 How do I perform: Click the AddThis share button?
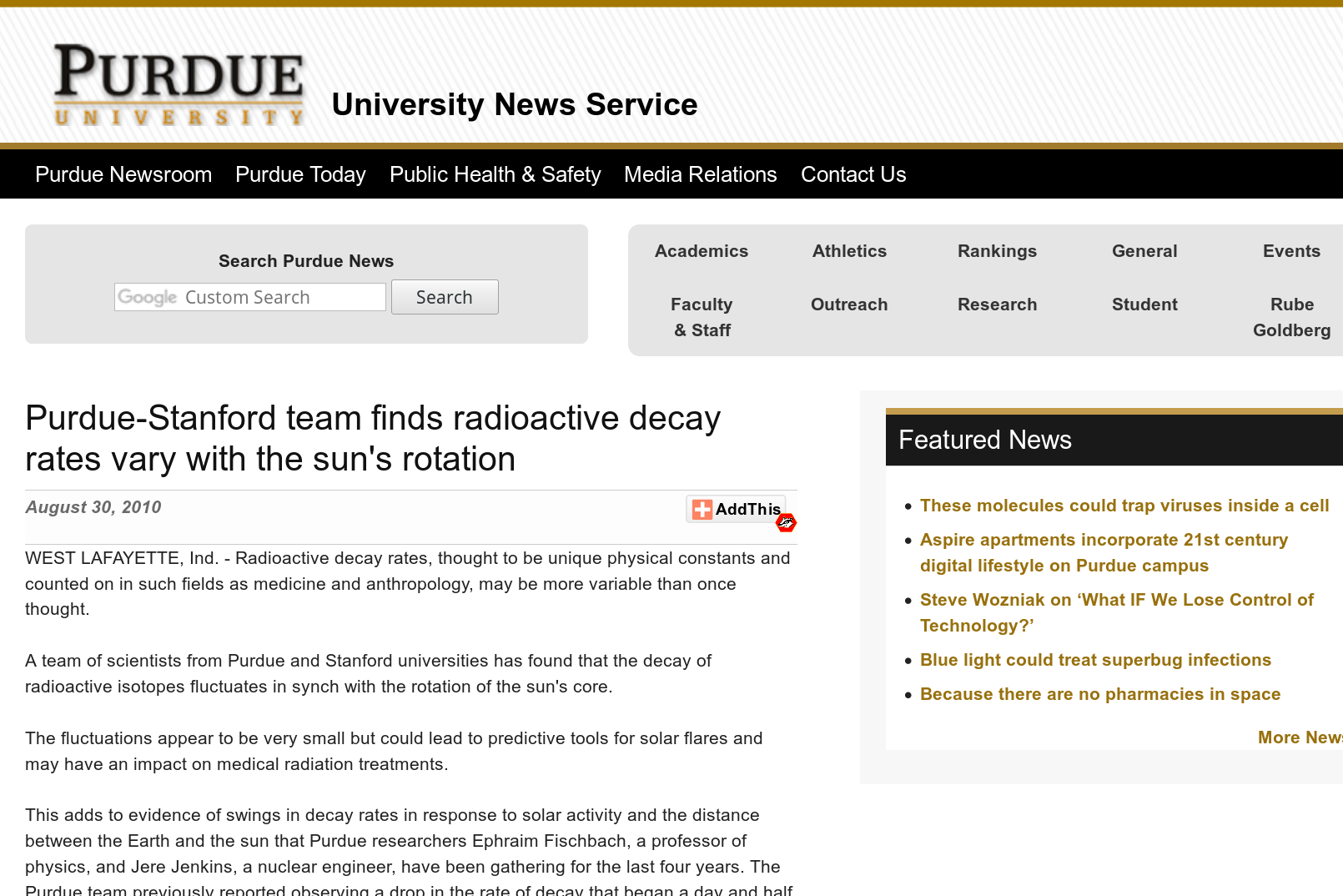(736, 509)
